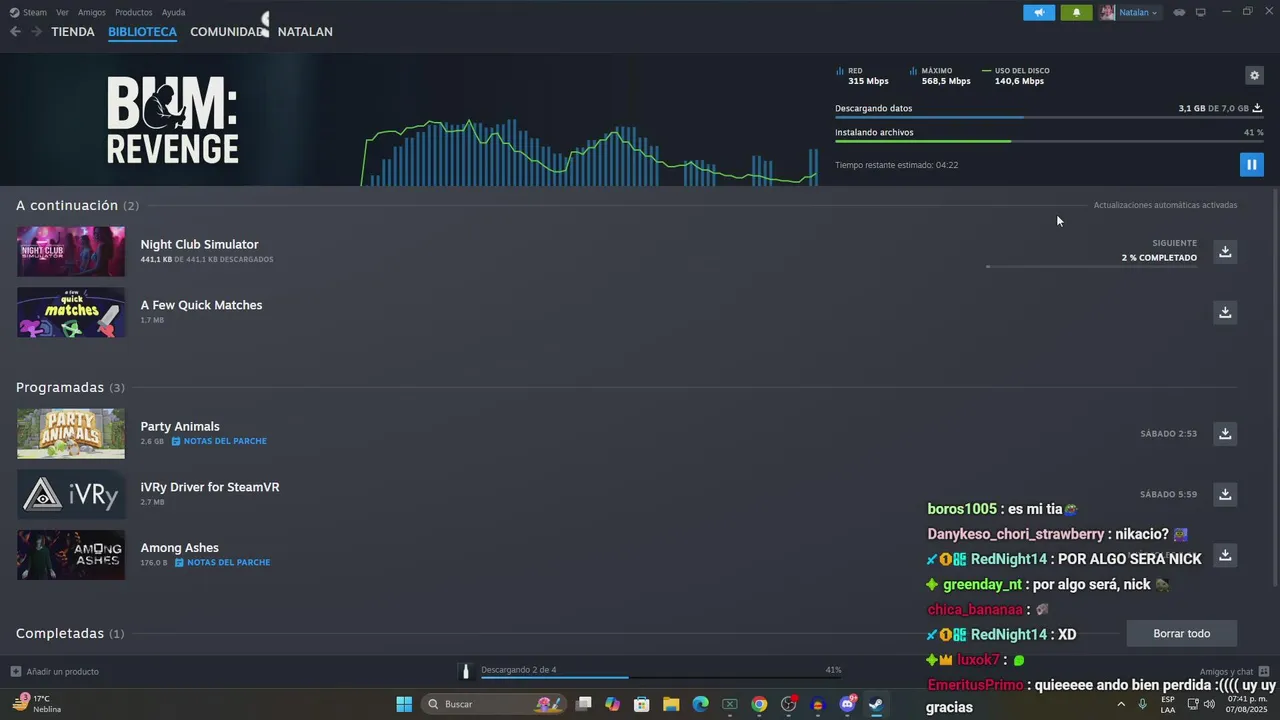
Task: Click iVRy Driver thumbnail
Action: (71, 494)
